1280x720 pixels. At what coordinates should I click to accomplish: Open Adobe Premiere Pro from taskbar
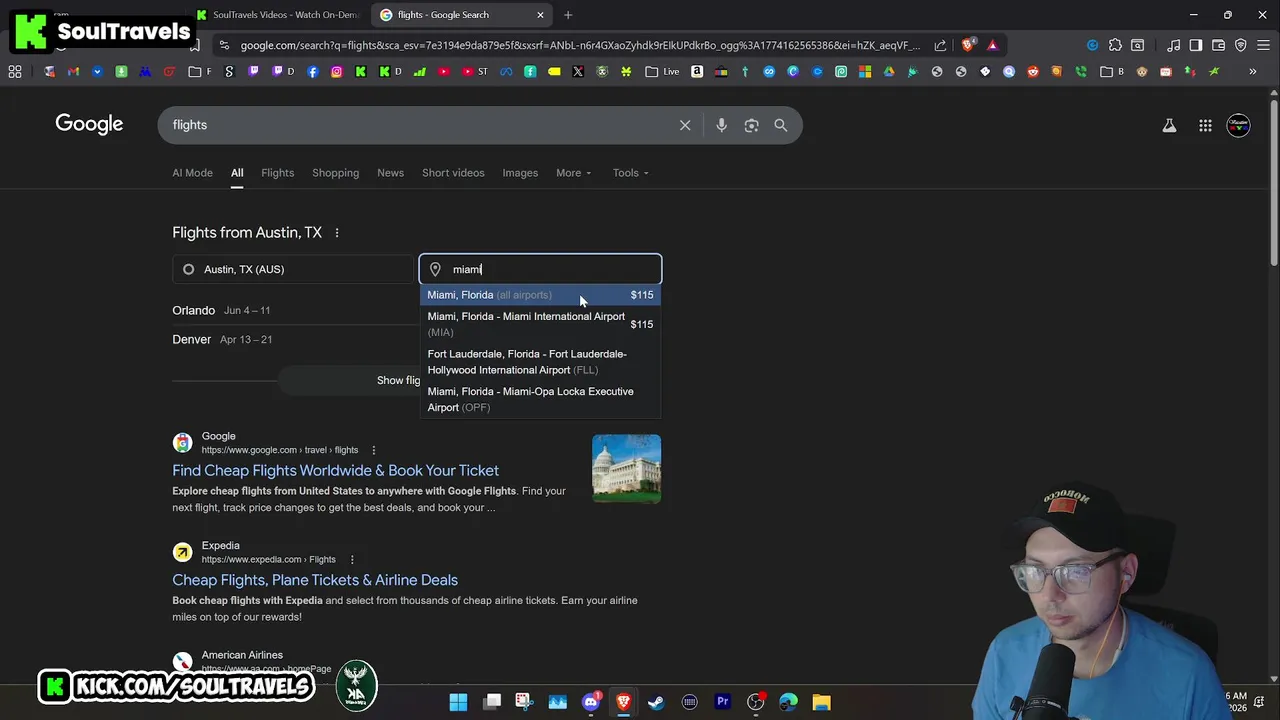(722, 702)
